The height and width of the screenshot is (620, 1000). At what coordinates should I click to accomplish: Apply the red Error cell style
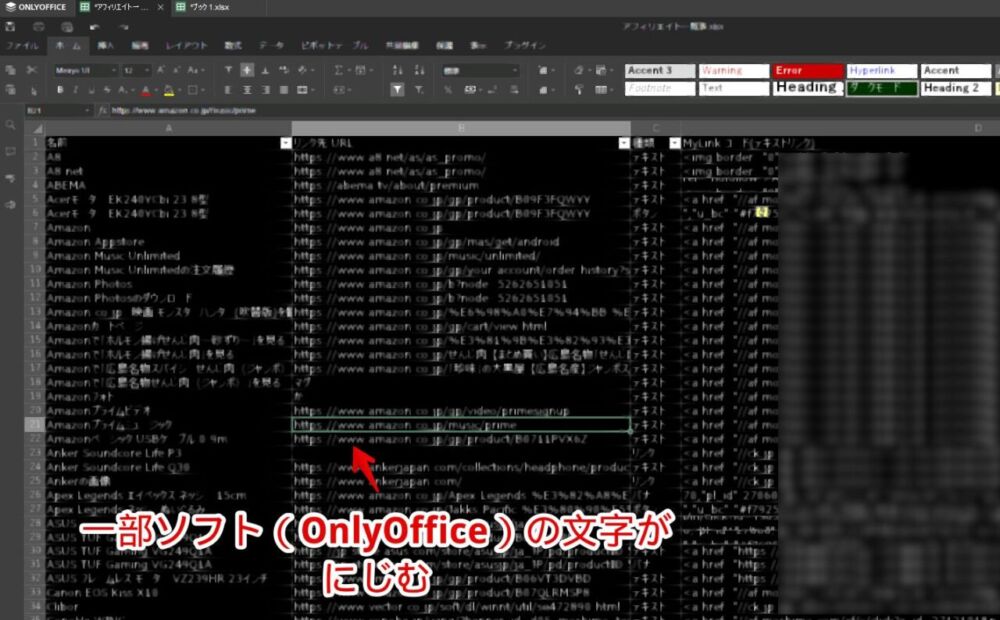808,70
